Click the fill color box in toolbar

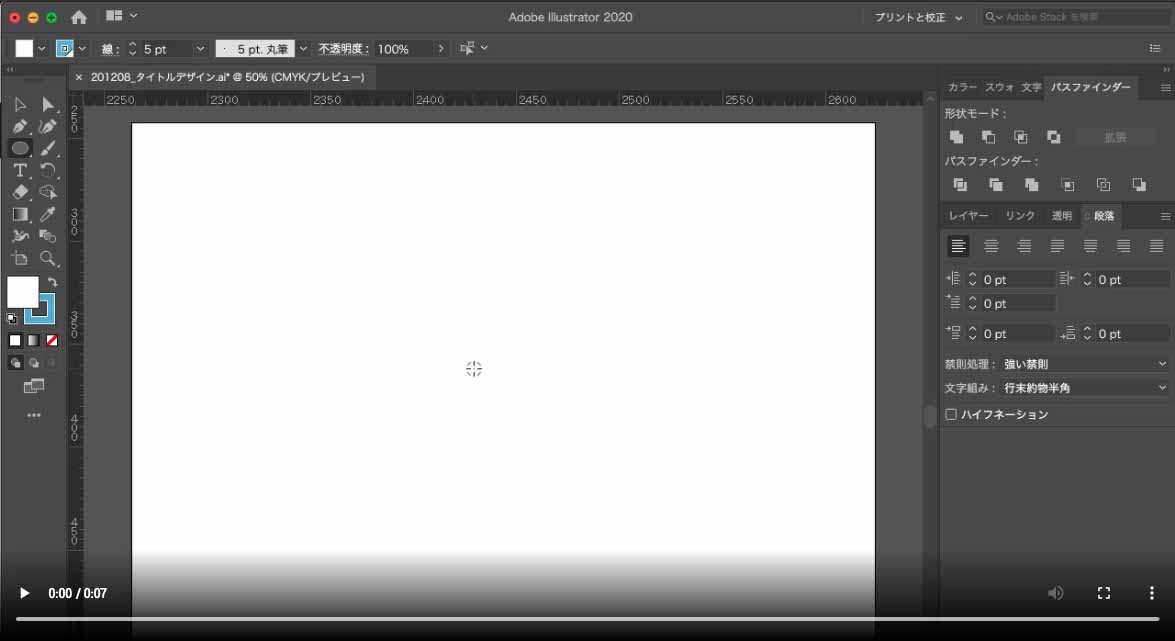click(x=22, y=292)
